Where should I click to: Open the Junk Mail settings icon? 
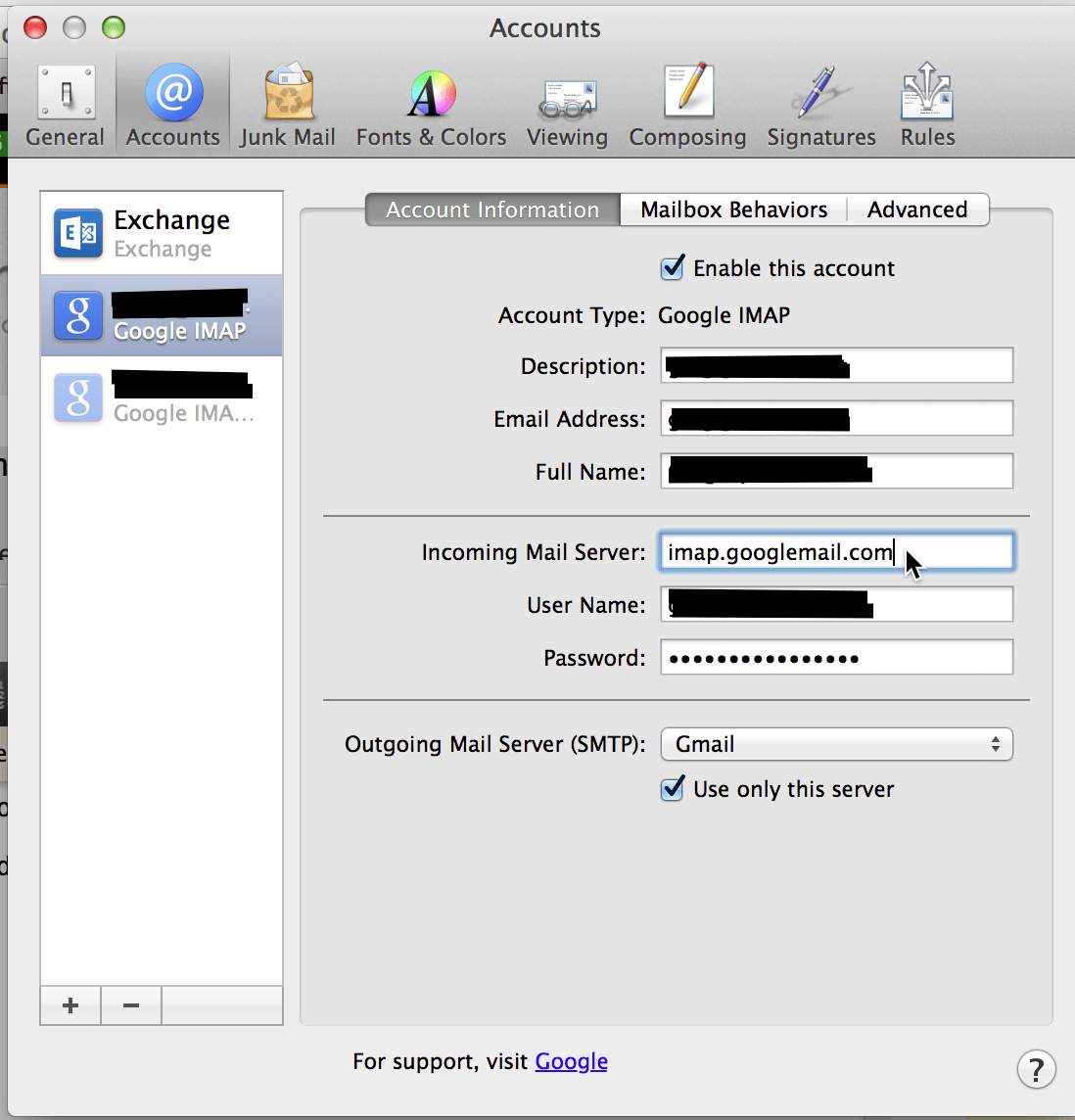coord(287,102)
